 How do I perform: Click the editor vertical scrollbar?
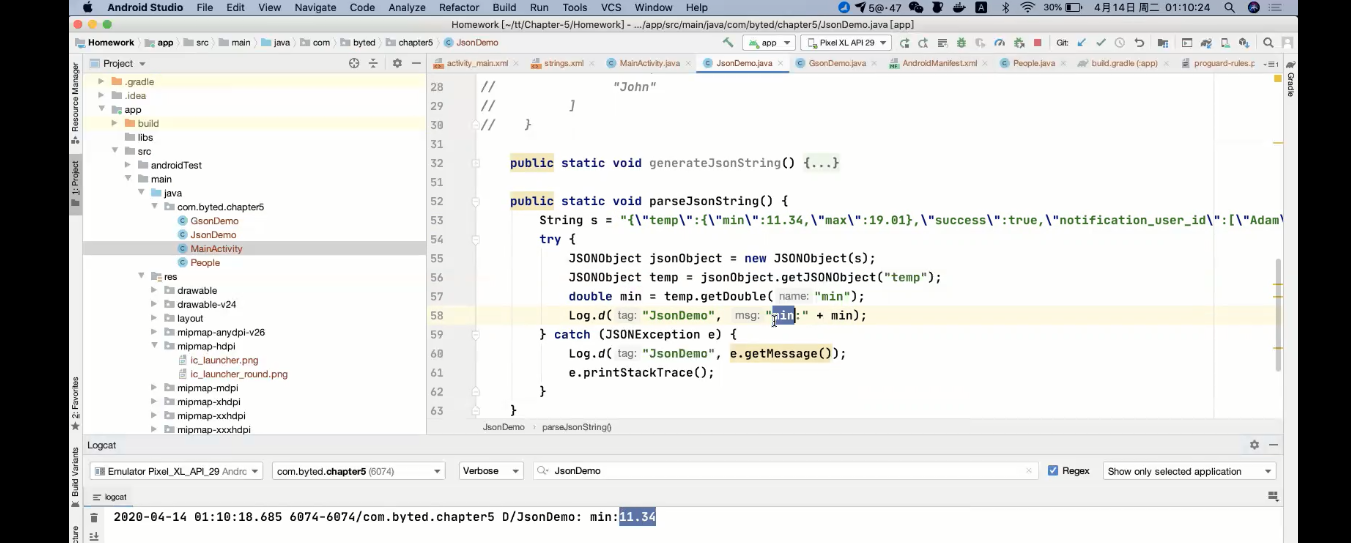1278,315
